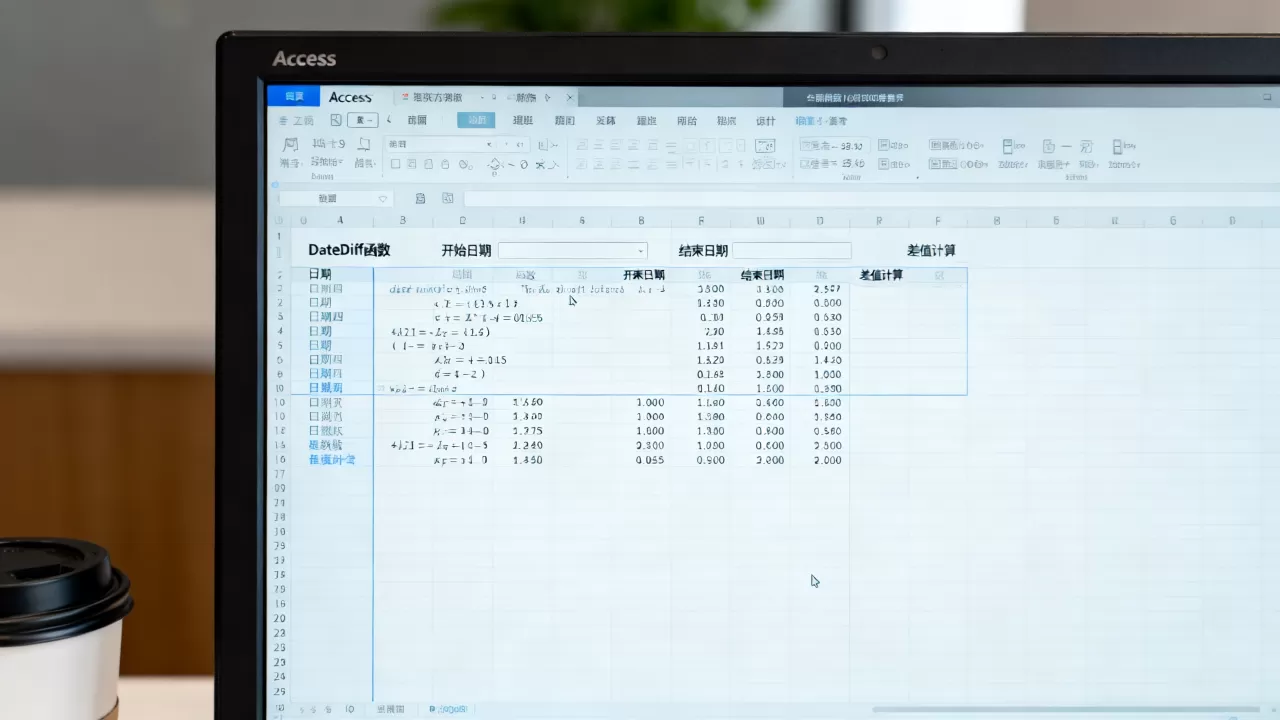
Task: Click the formula bar input area
Action: [870, 199]
